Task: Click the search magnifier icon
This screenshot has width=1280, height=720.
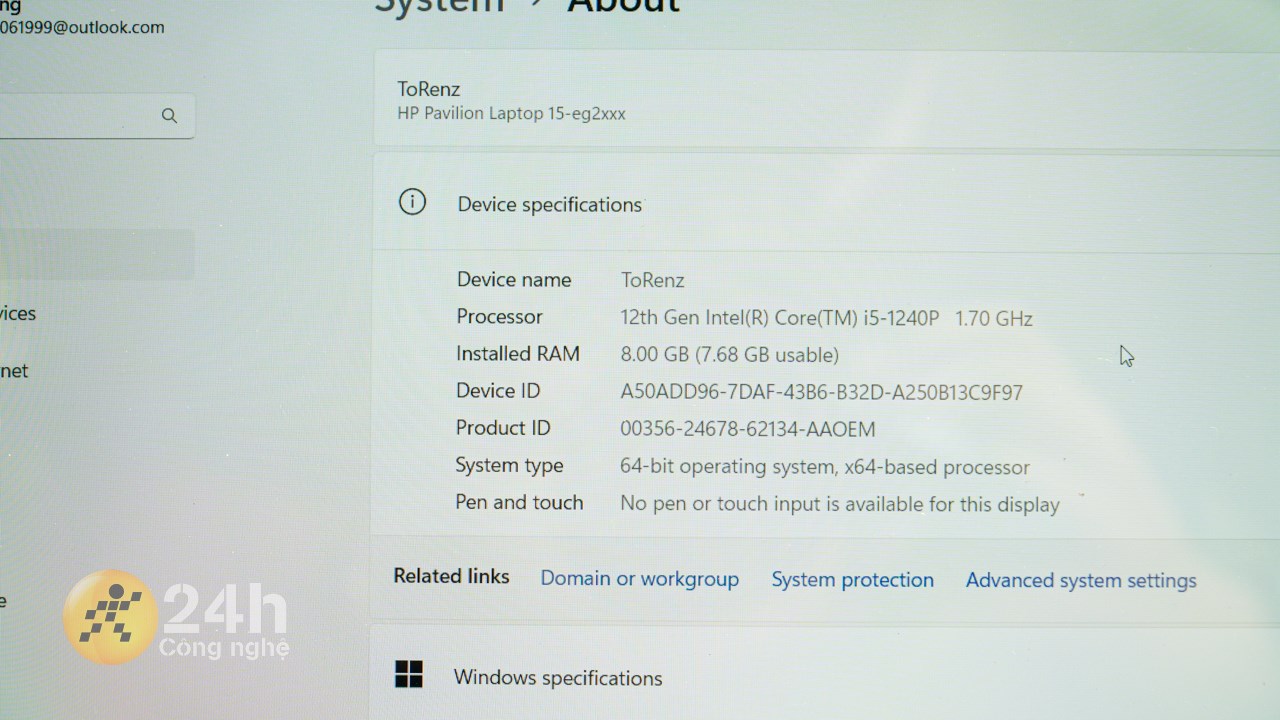Action: pos(169,116)
